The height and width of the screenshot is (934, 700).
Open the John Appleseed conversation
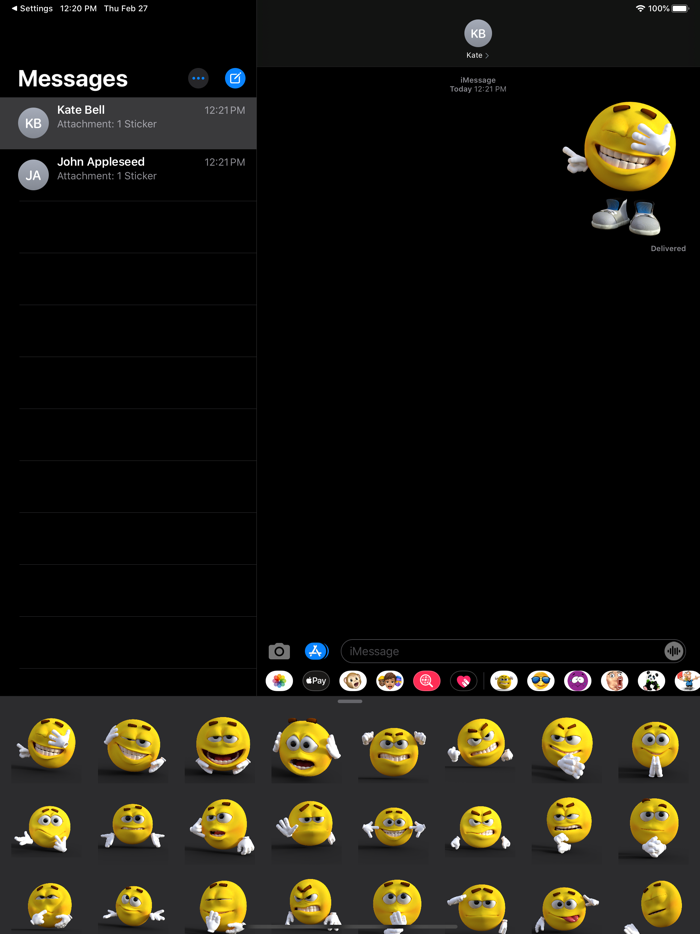pos(128,175)
